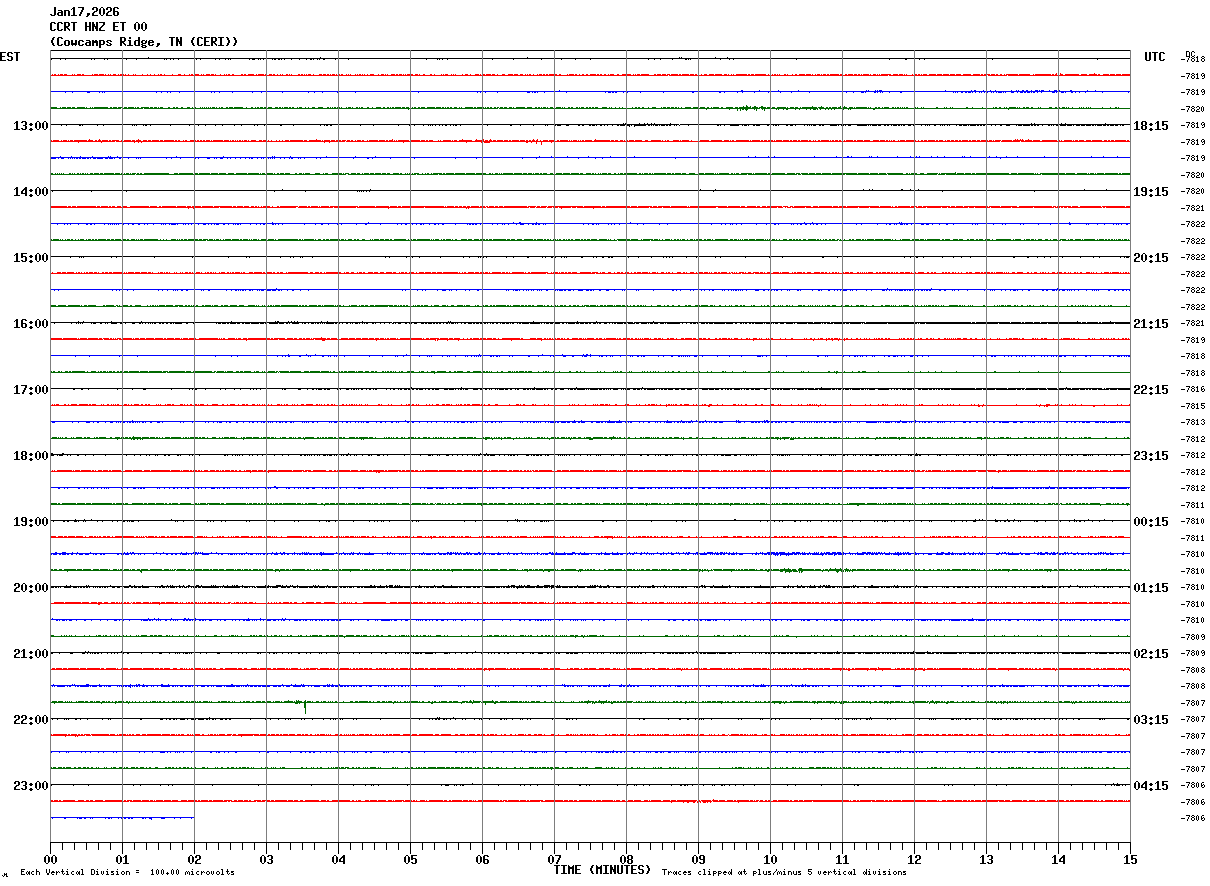This screenshot has height=886, width=1210.
Task: Select the 18:00 EST row label
Action: click(30, 456)
